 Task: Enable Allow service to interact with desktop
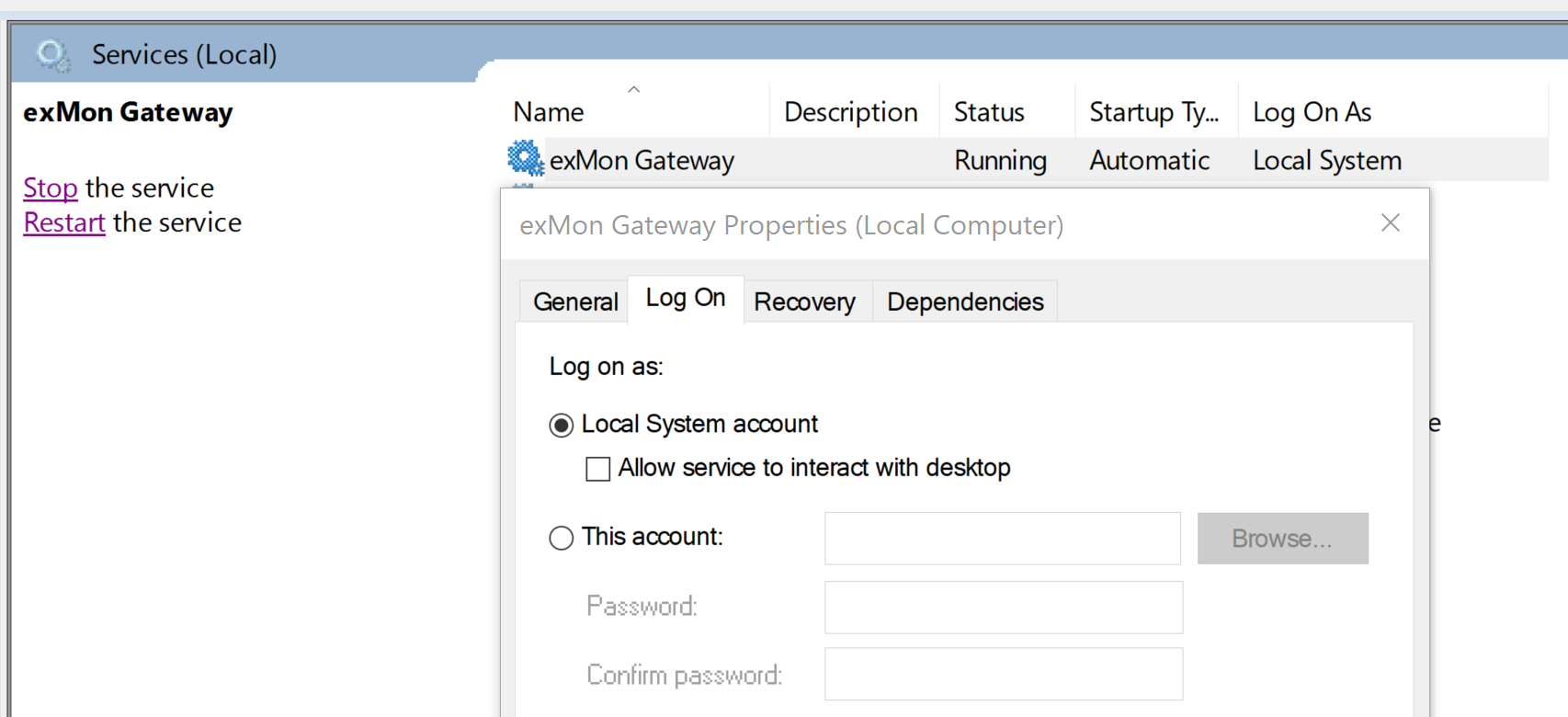598,469
